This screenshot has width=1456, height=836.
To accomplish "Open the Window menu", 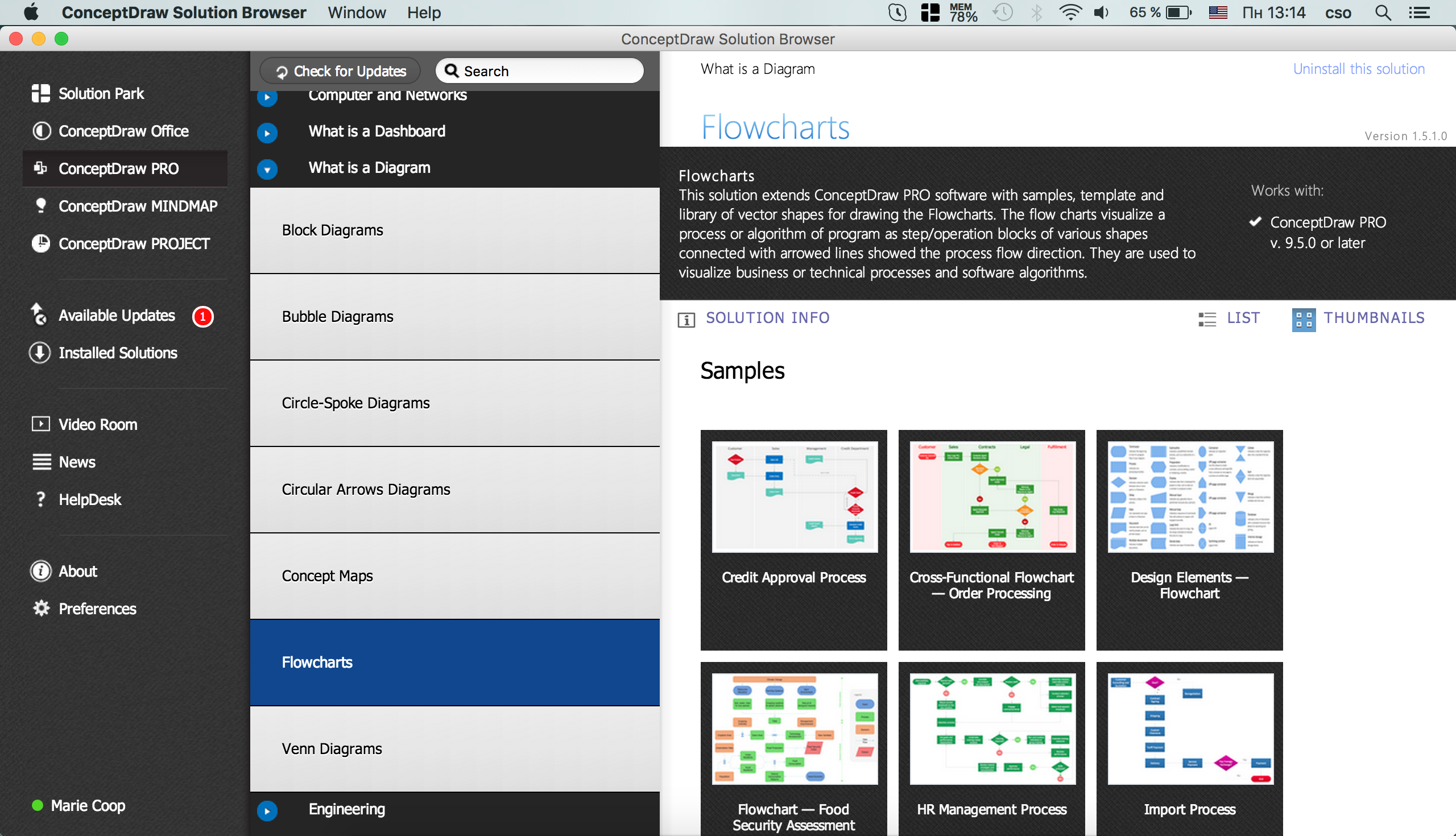I will click(357, 12).
